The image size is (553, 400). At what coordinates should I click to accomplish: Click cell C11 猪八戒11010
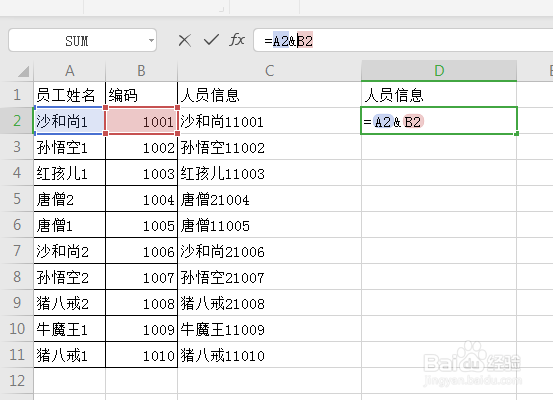click(269, 354)
